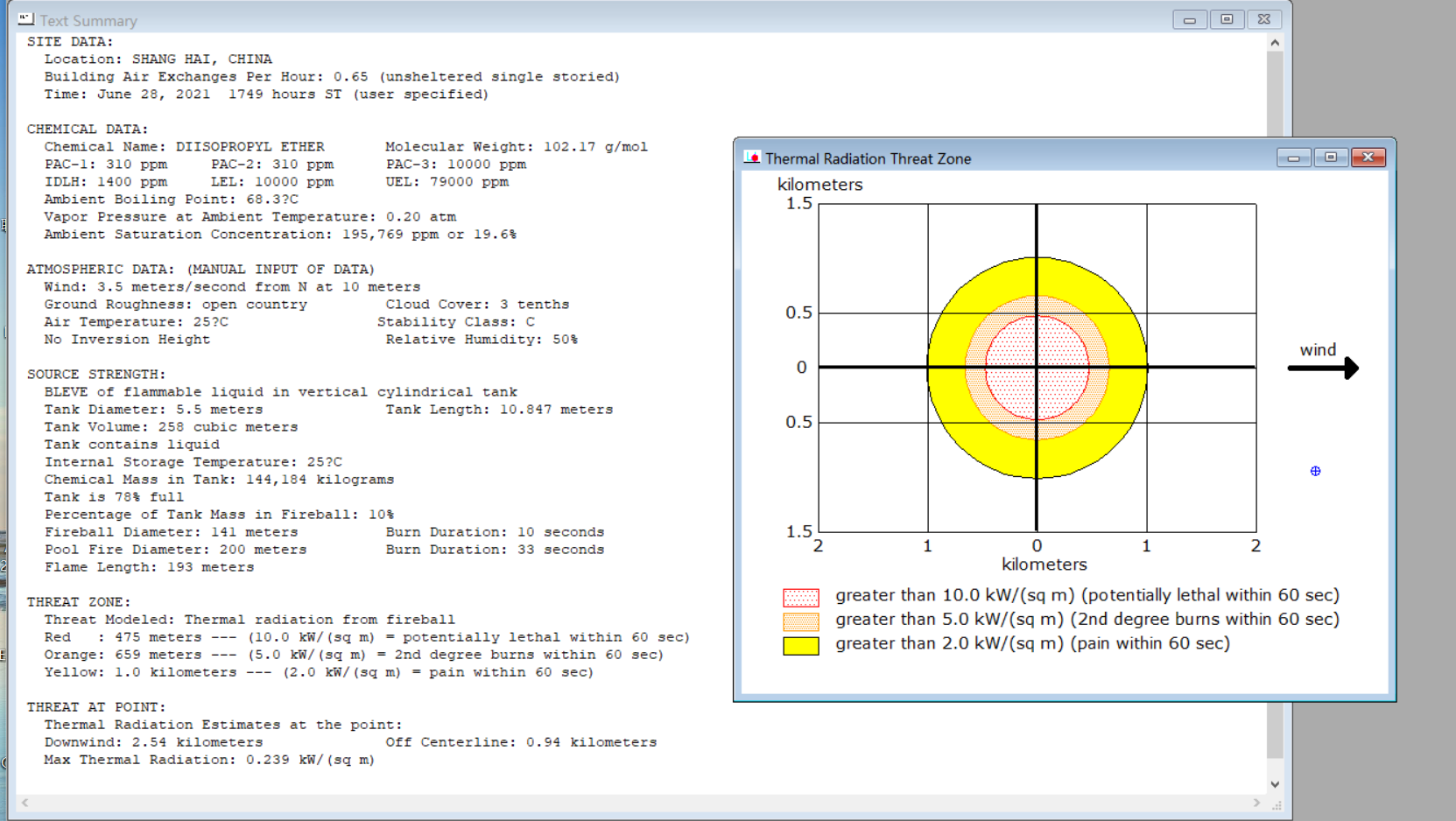1456x821 pixels.
Task: Click the 'Wind: 3.5 meters/second' line
Action: (x=233, y=287)
